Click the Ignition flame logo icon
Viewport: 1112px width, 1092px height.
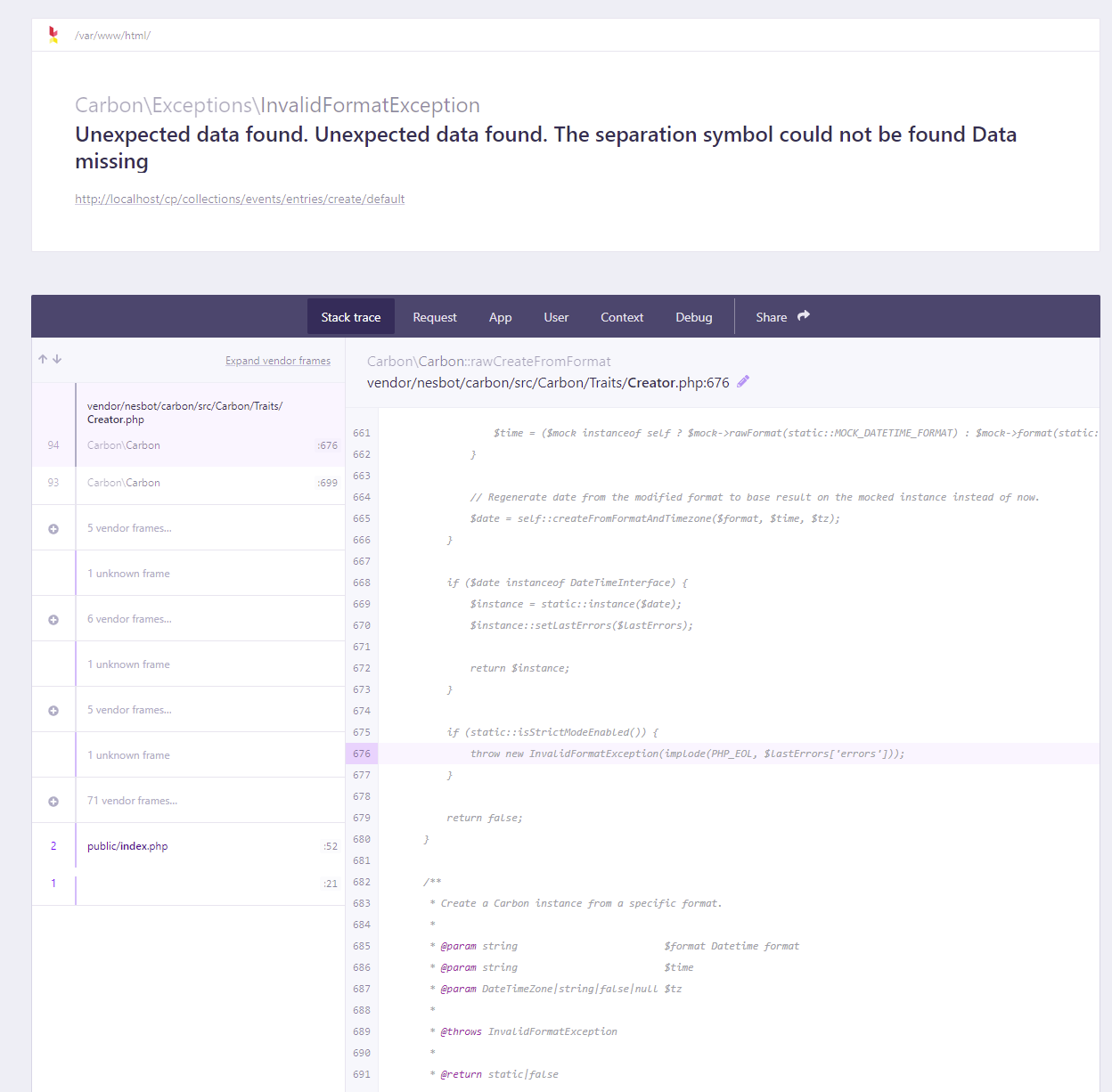coord(53,34)
